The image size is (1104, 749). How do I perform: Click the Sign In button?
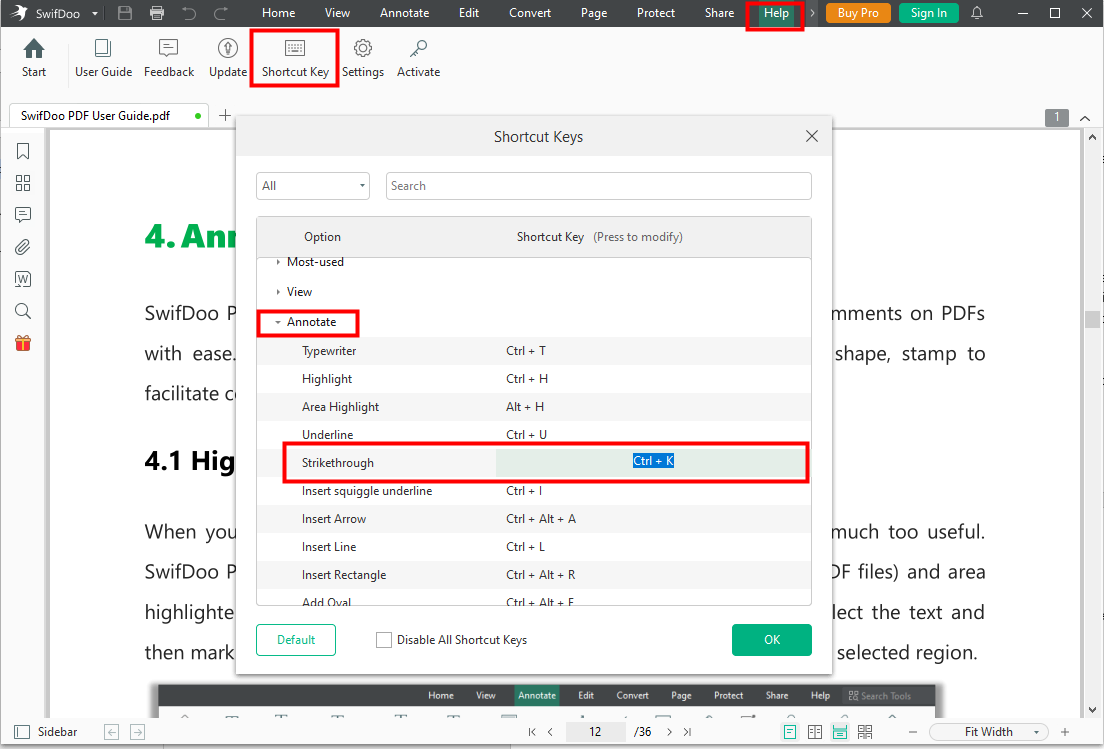click(929, 13)
